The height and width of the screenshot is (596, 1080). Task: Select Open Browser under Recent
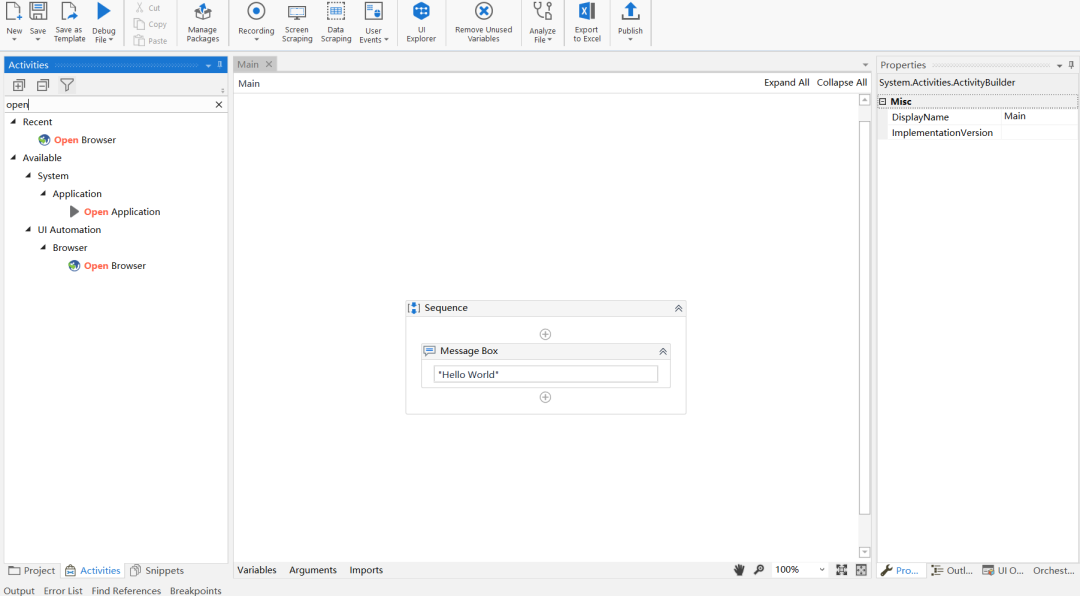(77, 140)
